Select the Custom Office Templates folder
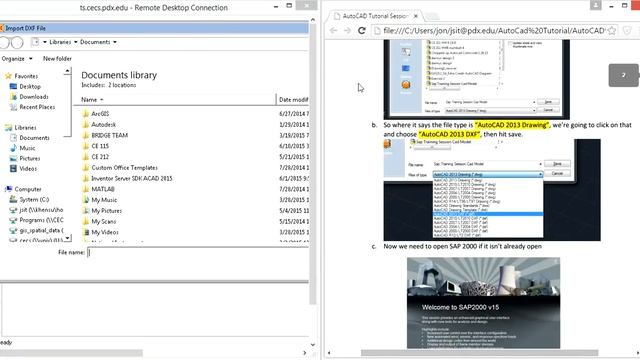This screenshot has width=640, height=360. coord(124,168)
